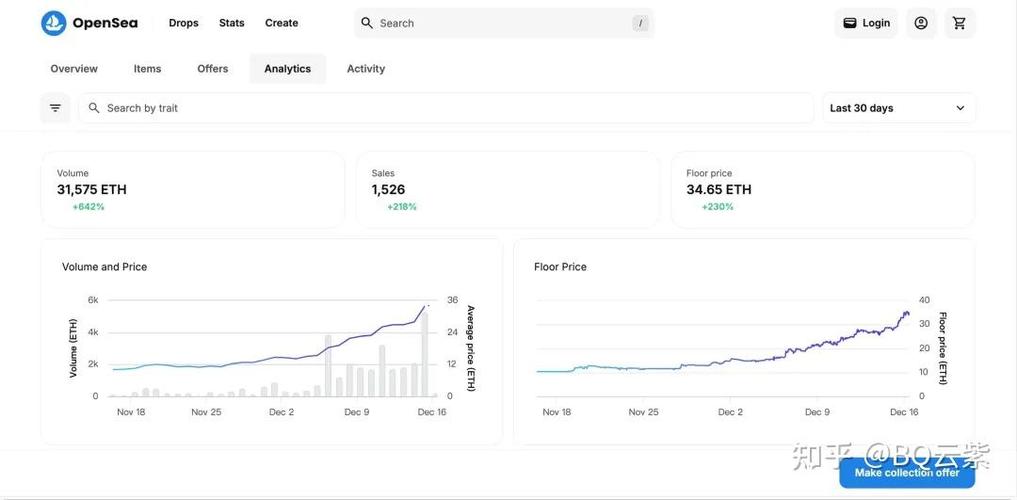The image size is (1017, 500).
Task: Click the Floor price 34.65 ETH value
Action: coord(719,189)
